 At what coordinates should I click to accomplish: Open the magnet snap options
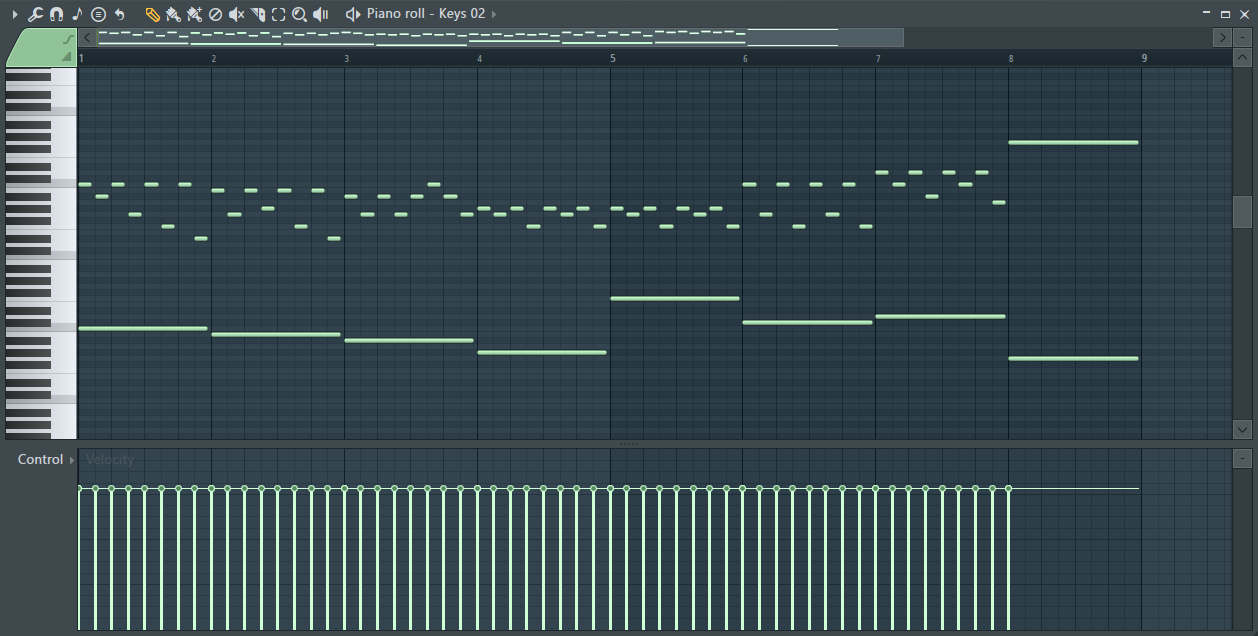(56, 14)
